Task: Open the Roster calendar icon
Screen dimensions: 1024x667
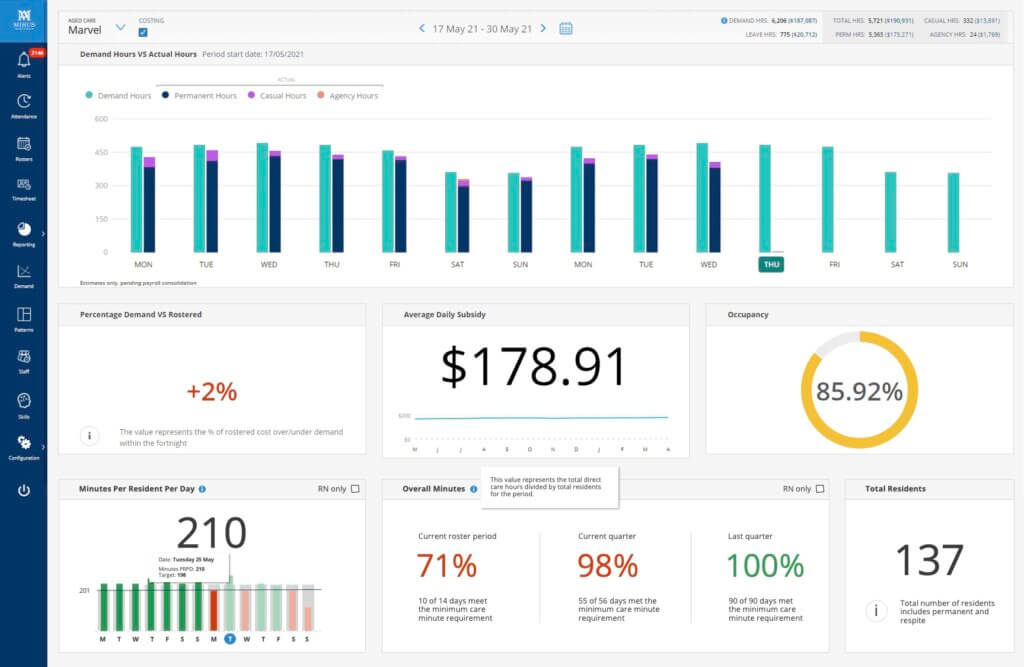Action: click(24, 145)
